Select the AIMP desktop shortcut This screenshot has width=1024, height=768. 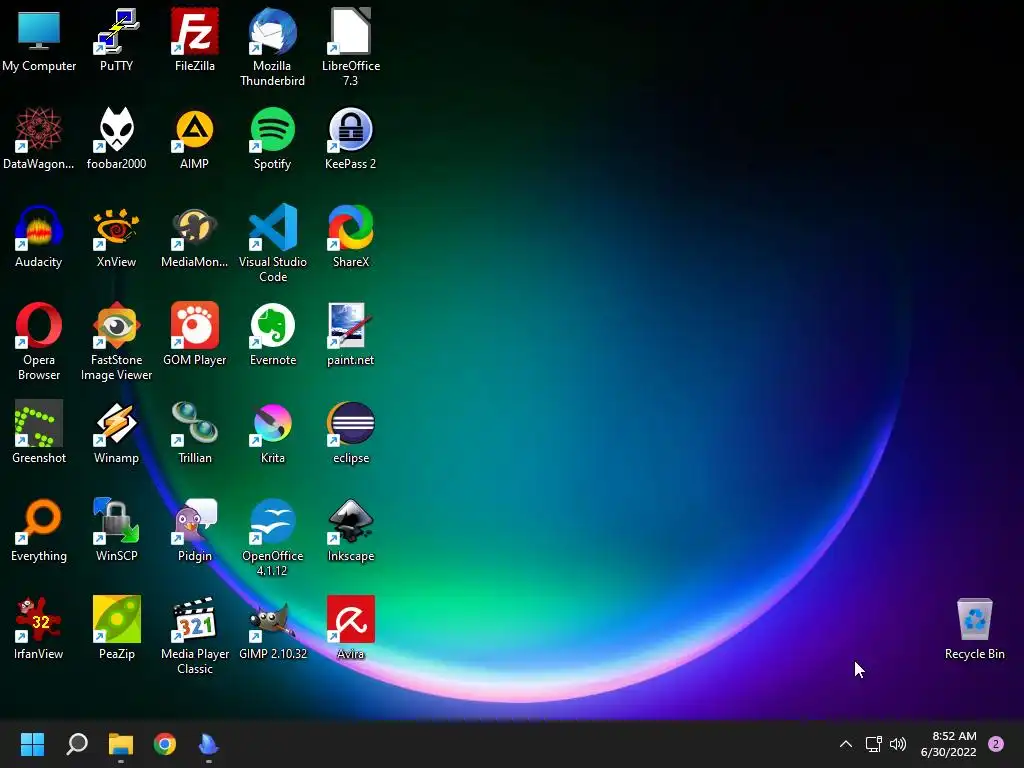point(195,138)
